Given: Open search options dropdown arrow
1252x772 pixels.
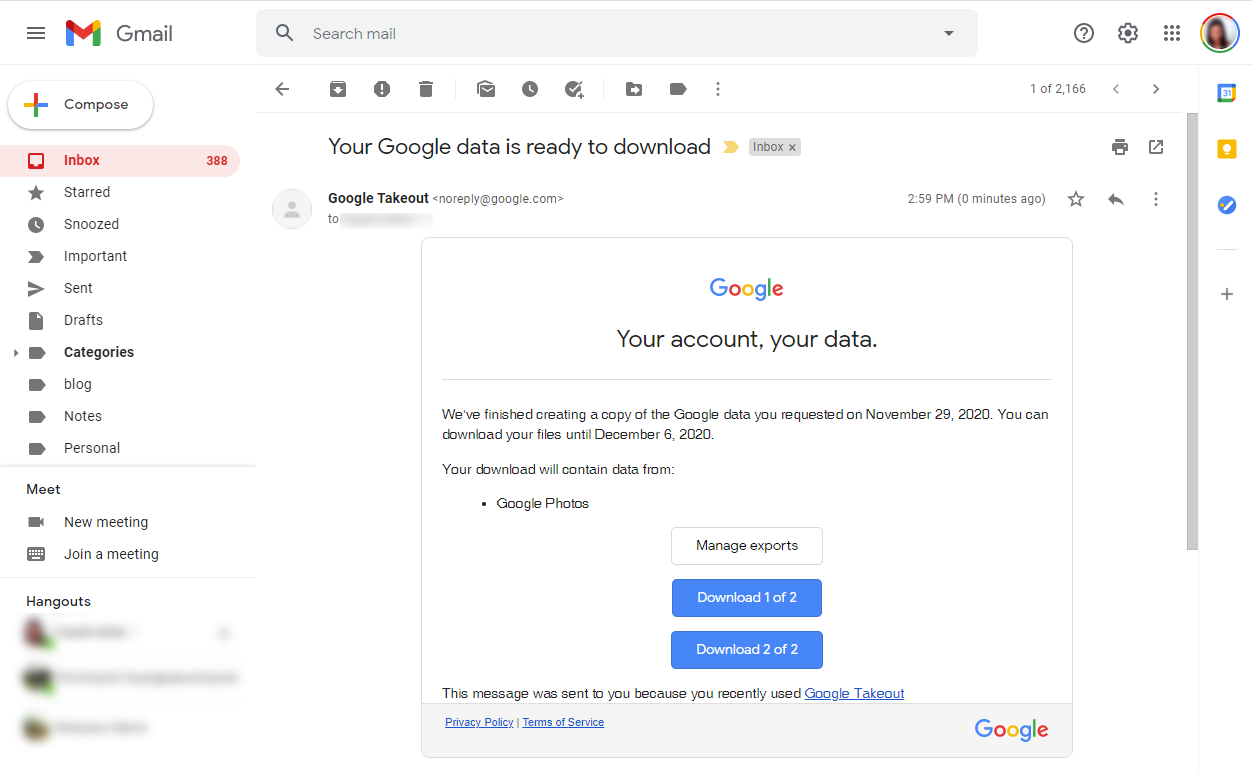Looking at the screenshot, I should pos(949,33).
